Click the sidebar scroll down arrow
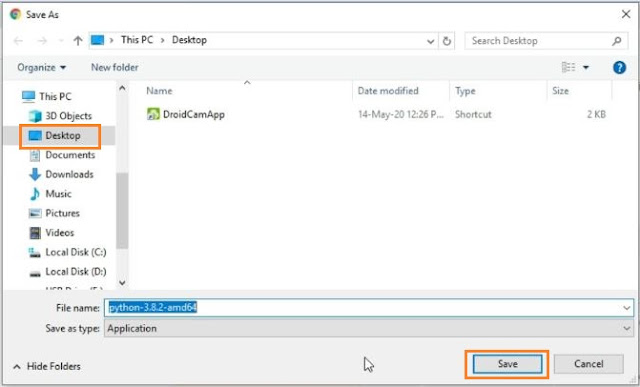 point(122,282)
